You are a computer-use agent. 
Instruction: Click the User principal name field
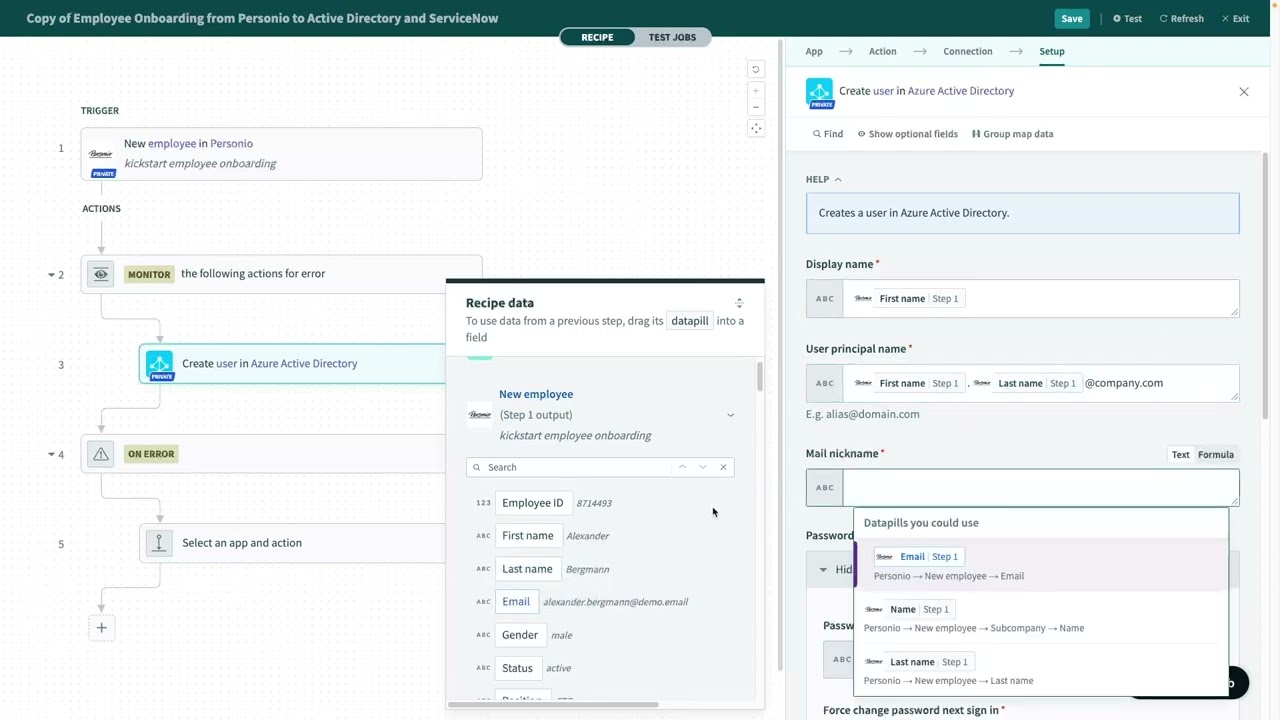pos(1040,383)
